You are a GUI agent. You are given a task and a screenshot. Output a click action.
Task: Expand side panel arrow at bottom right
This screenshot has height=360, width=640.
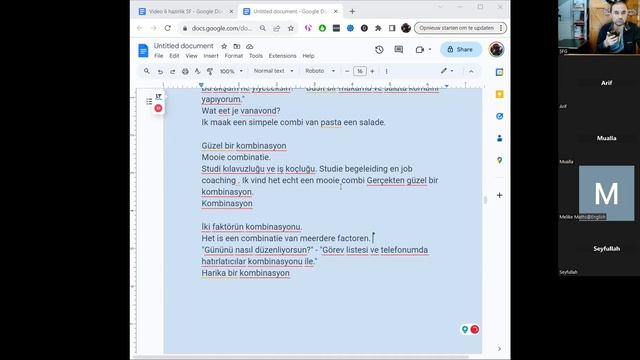coord(499,349)
